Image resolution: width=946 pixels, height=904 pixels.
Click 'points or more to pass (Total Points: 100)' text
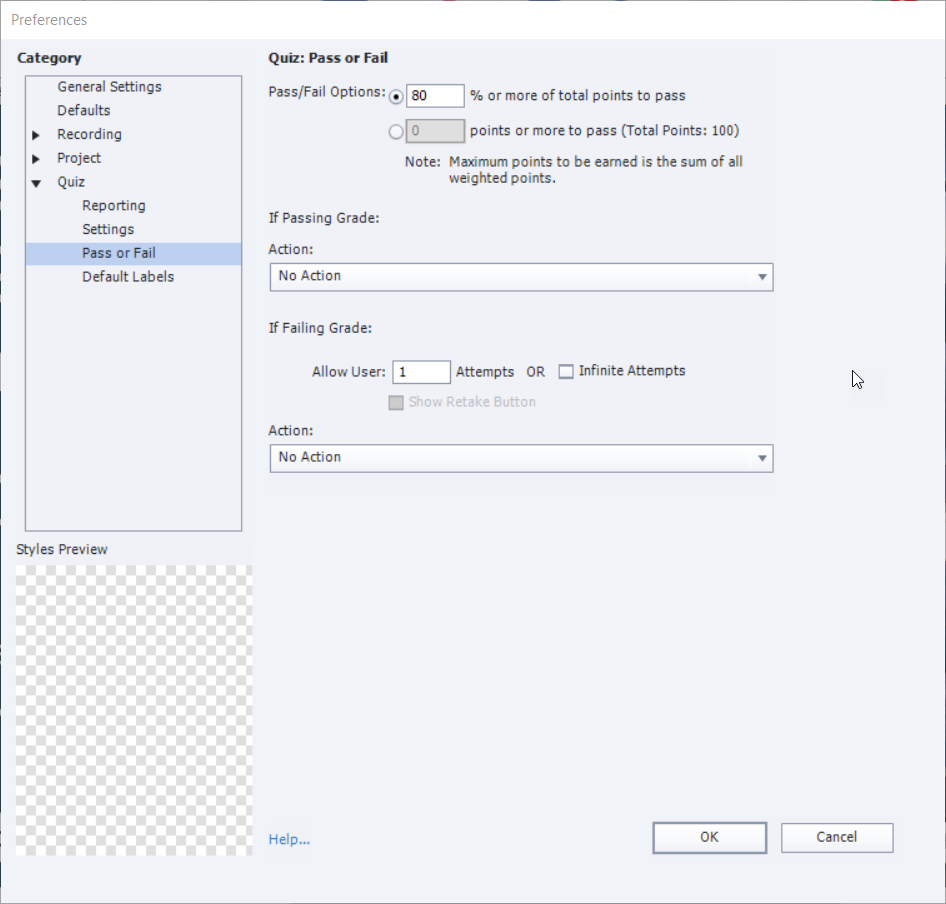pos(605,131)
